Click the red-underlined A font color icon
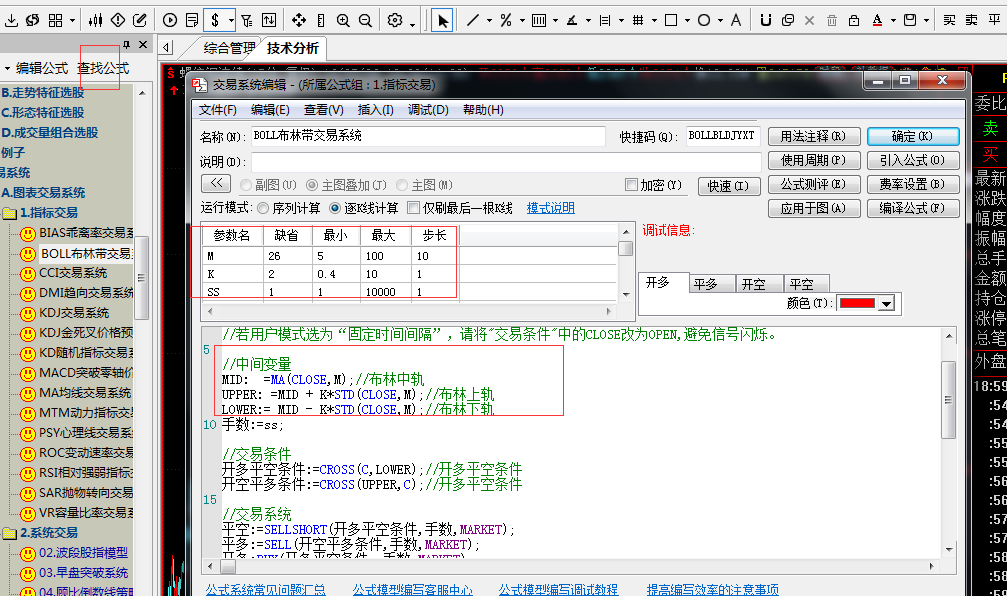1007x596 pixels. click(877, 21)
